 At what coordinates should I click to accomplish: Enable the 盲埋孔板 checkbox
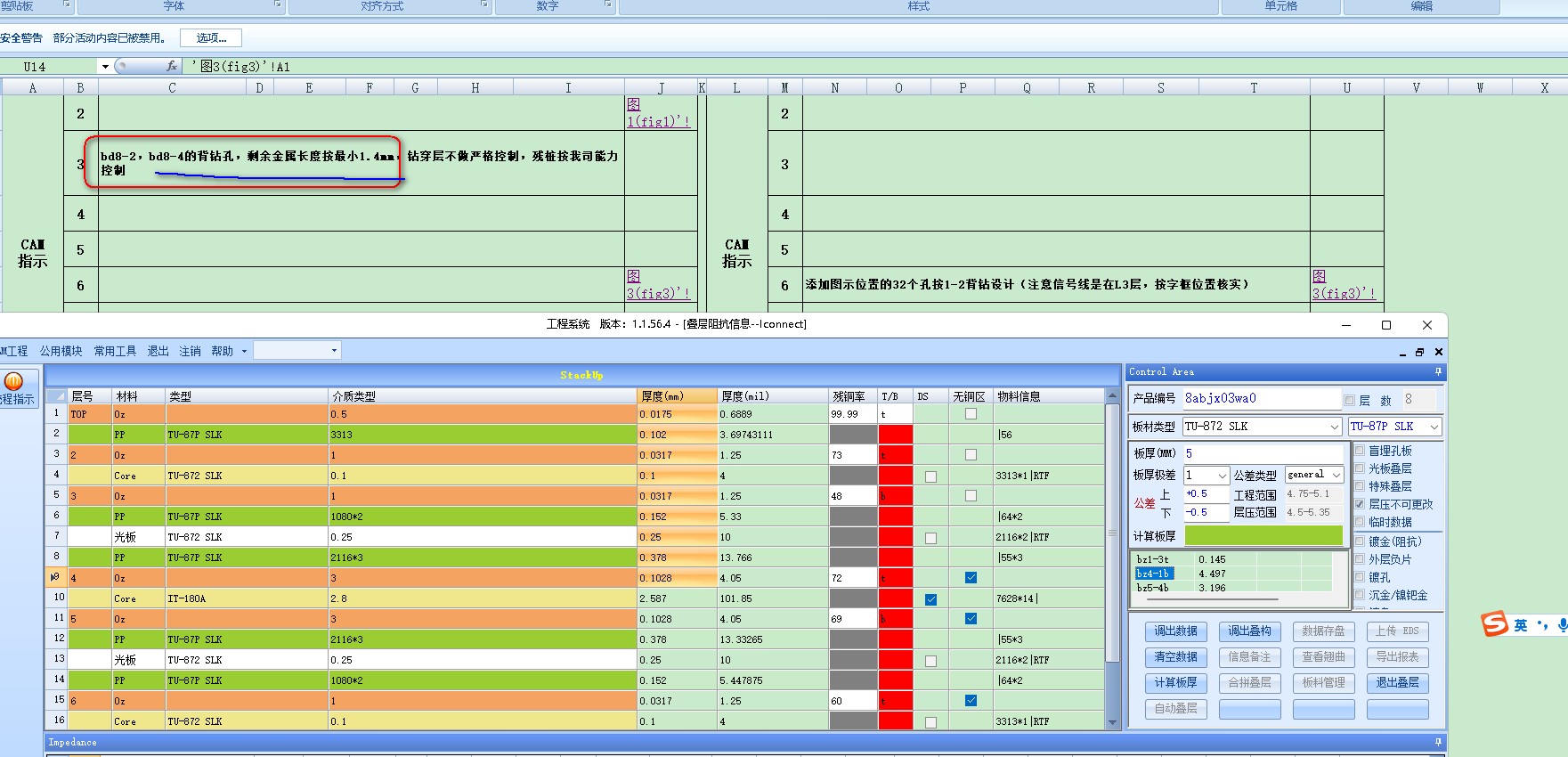1360,451
